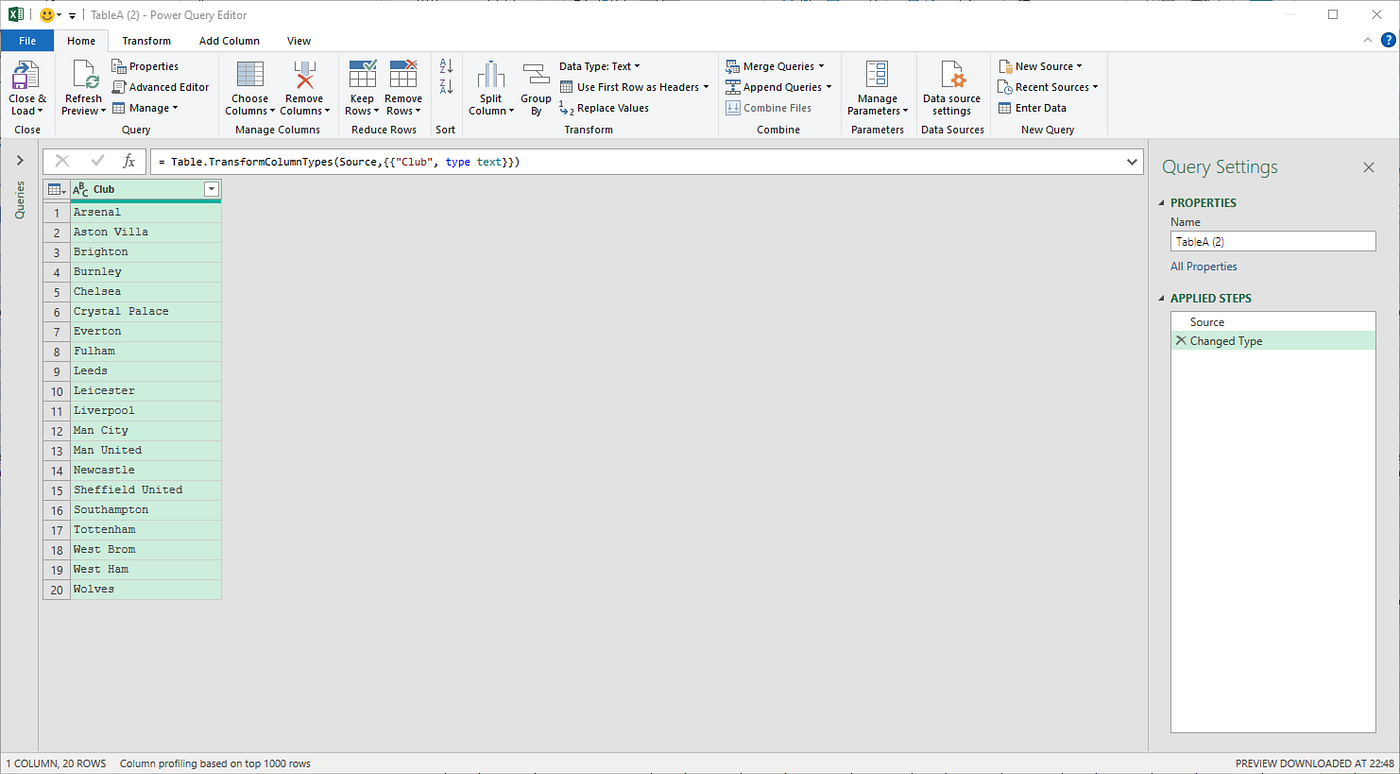Open the All Properties link

pyautogui.click(x=1203, y=266)
